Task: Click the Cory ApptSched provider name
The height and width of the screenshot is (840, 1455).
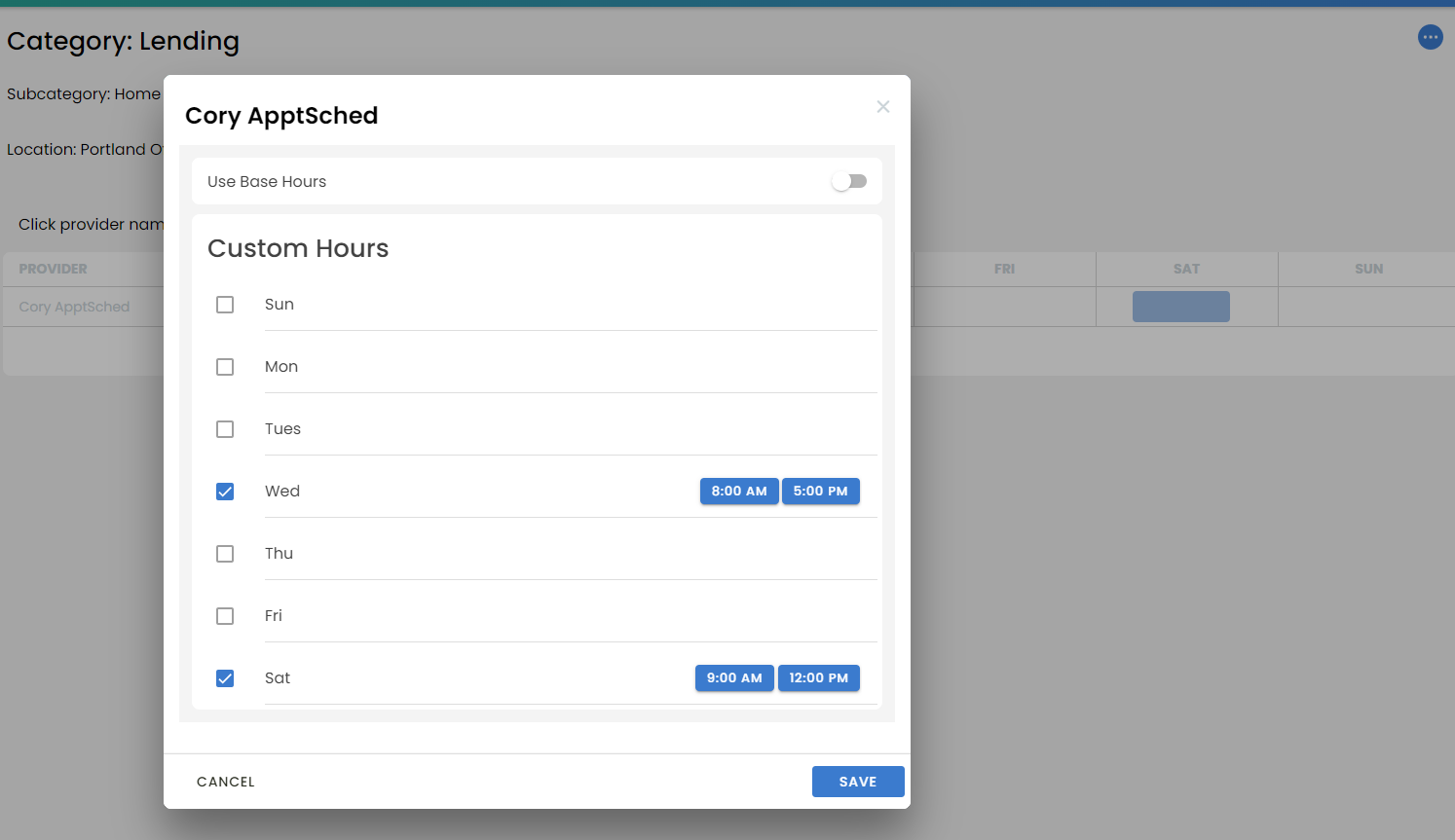Action: [x=74, y=307]
